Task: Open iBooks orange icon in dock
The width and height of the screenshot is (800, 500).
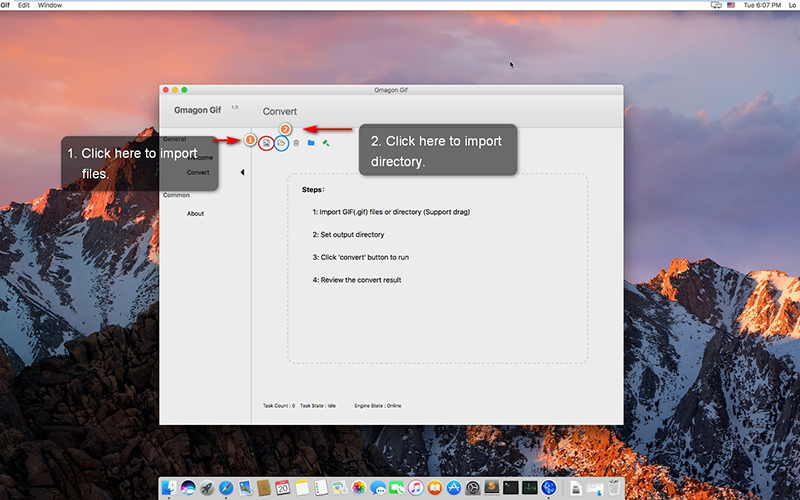Action: click(435, 488)
